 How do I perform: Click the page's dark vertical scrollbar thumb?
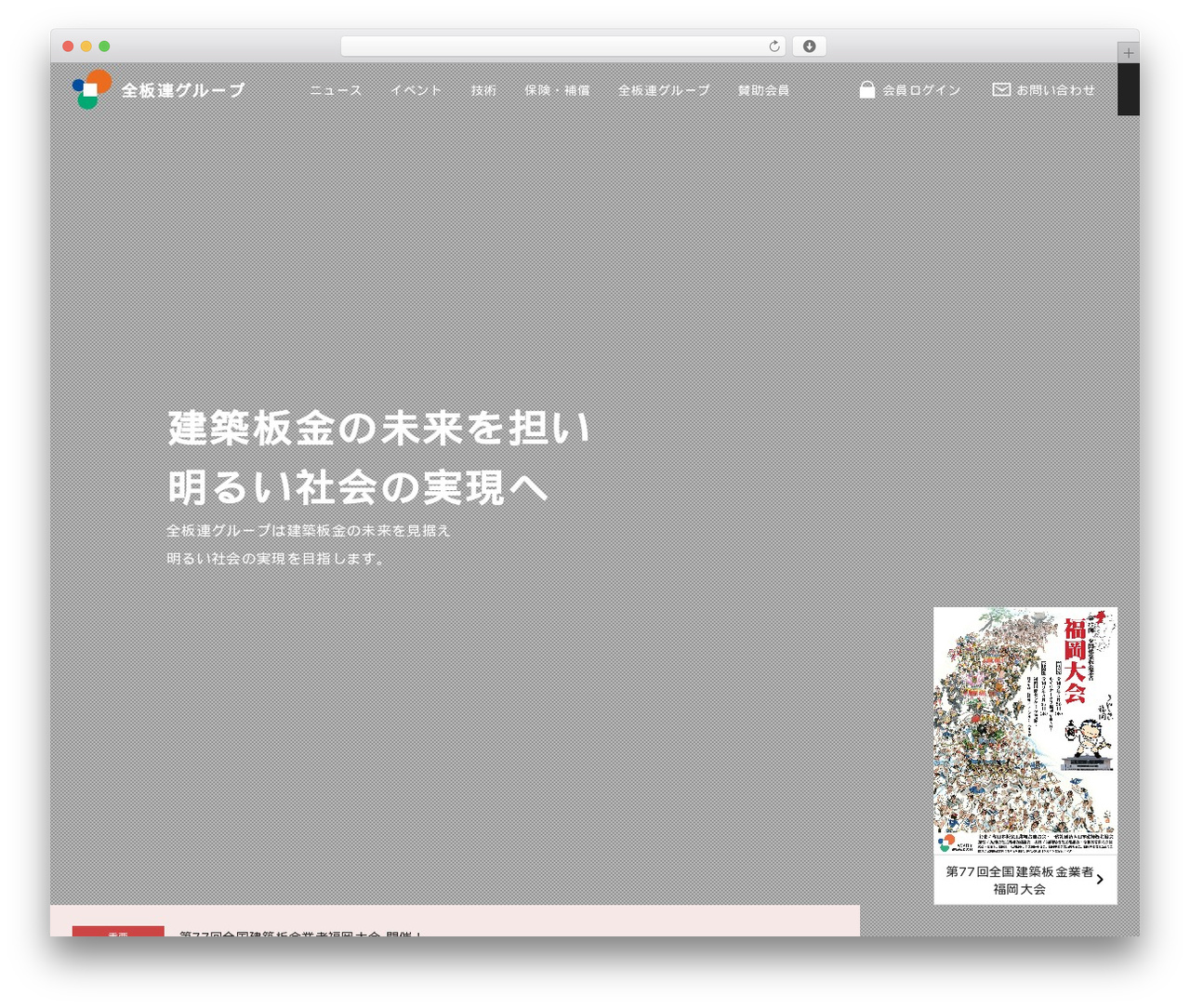click(x=1129, y=89)
